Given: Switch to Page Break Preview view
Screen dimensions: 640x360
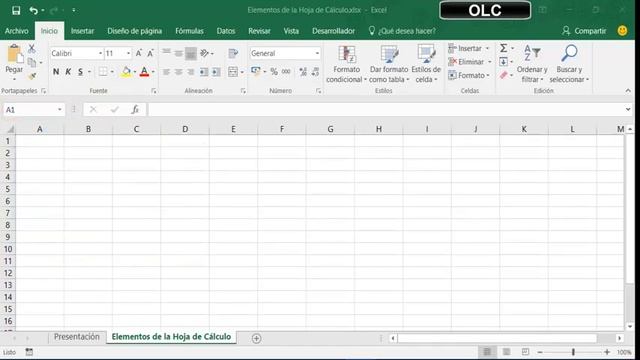Looking at the screenshot, I should point(525,352).
